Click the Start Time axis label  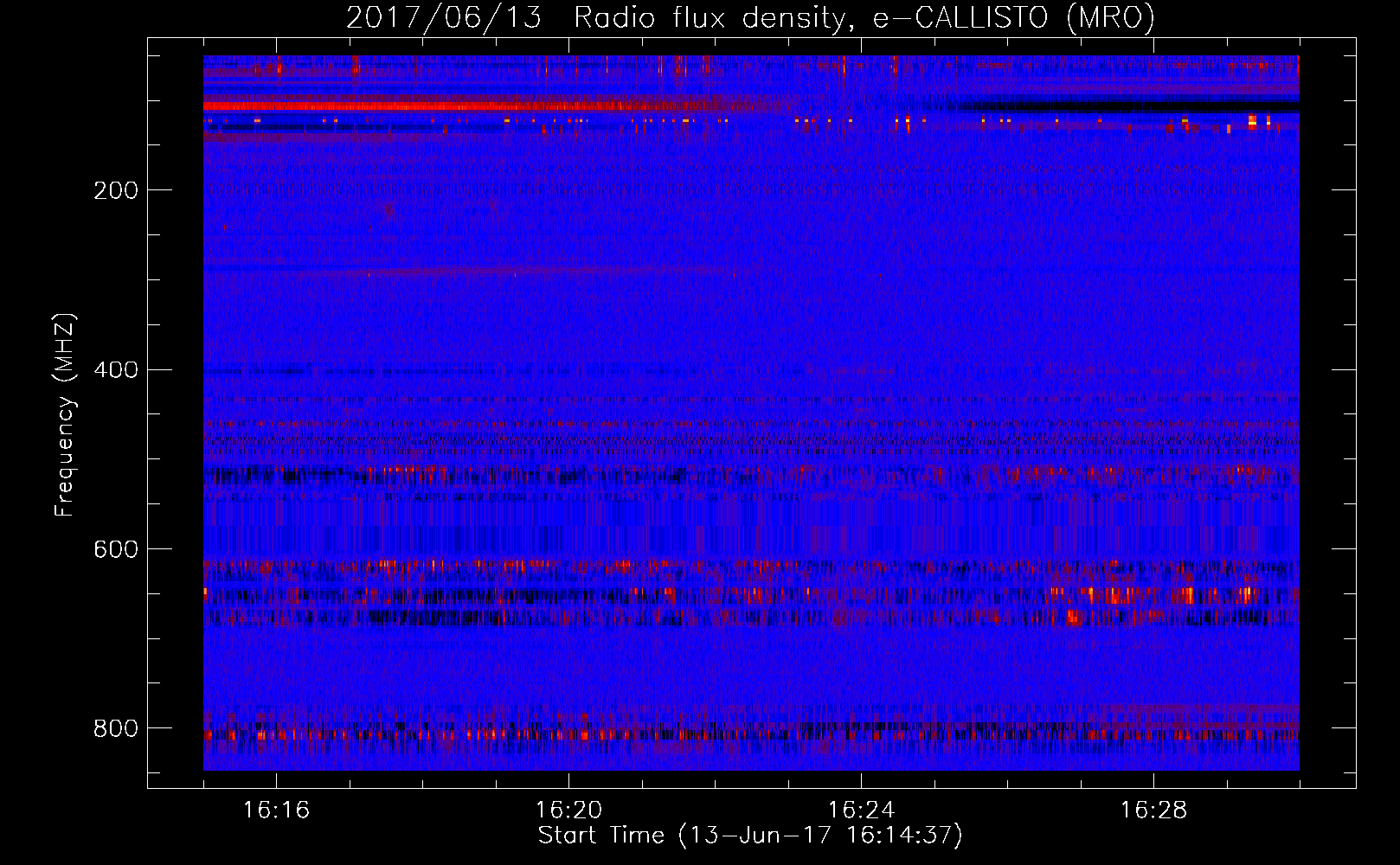click(750, 836)
